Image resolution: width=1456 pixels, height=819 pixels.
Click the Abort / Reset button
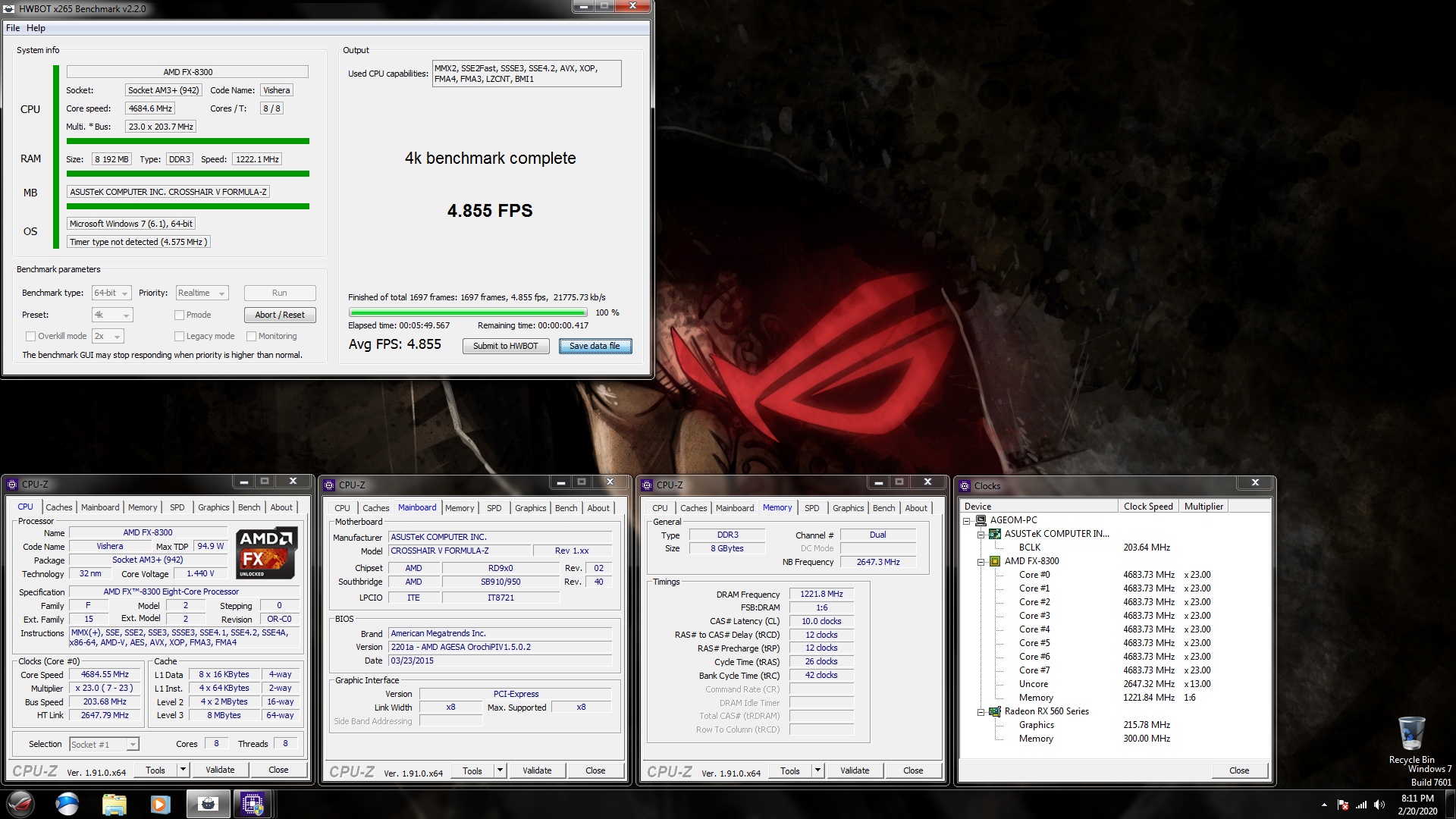[280, 315]
